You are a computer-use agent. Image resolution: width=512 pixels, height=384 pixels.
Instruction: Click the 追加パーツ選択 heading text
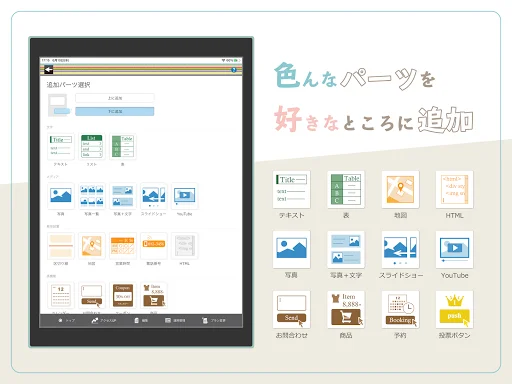[68, 85]
